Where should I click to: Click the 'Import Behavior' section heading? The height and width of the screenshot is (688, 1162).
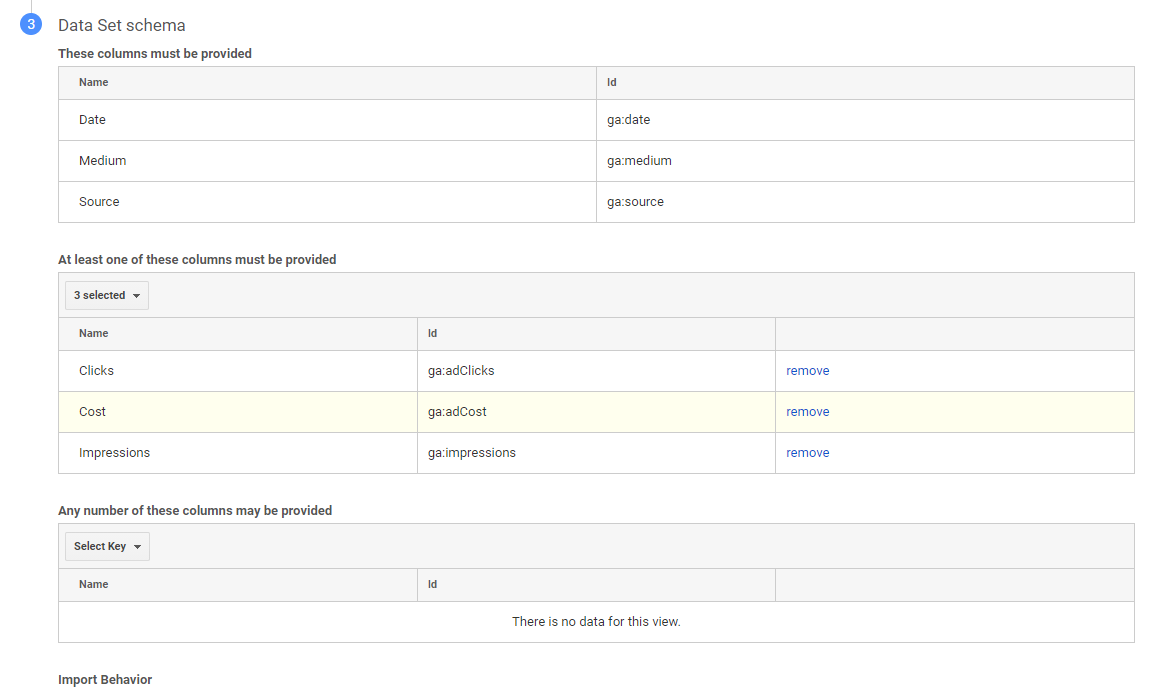coord(105,680)
